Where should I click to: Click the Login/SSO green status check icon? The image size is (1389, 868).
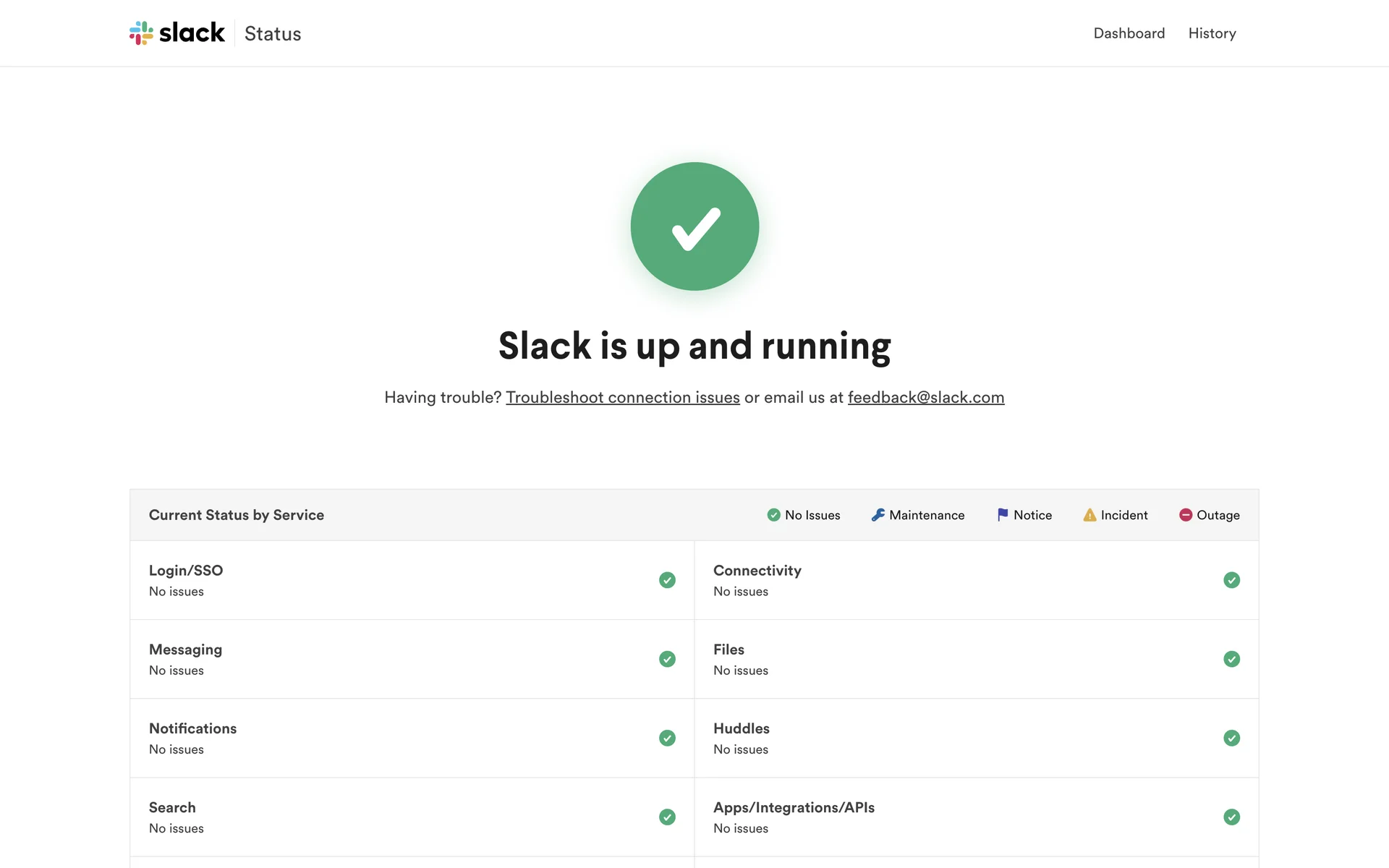(667, 580)
